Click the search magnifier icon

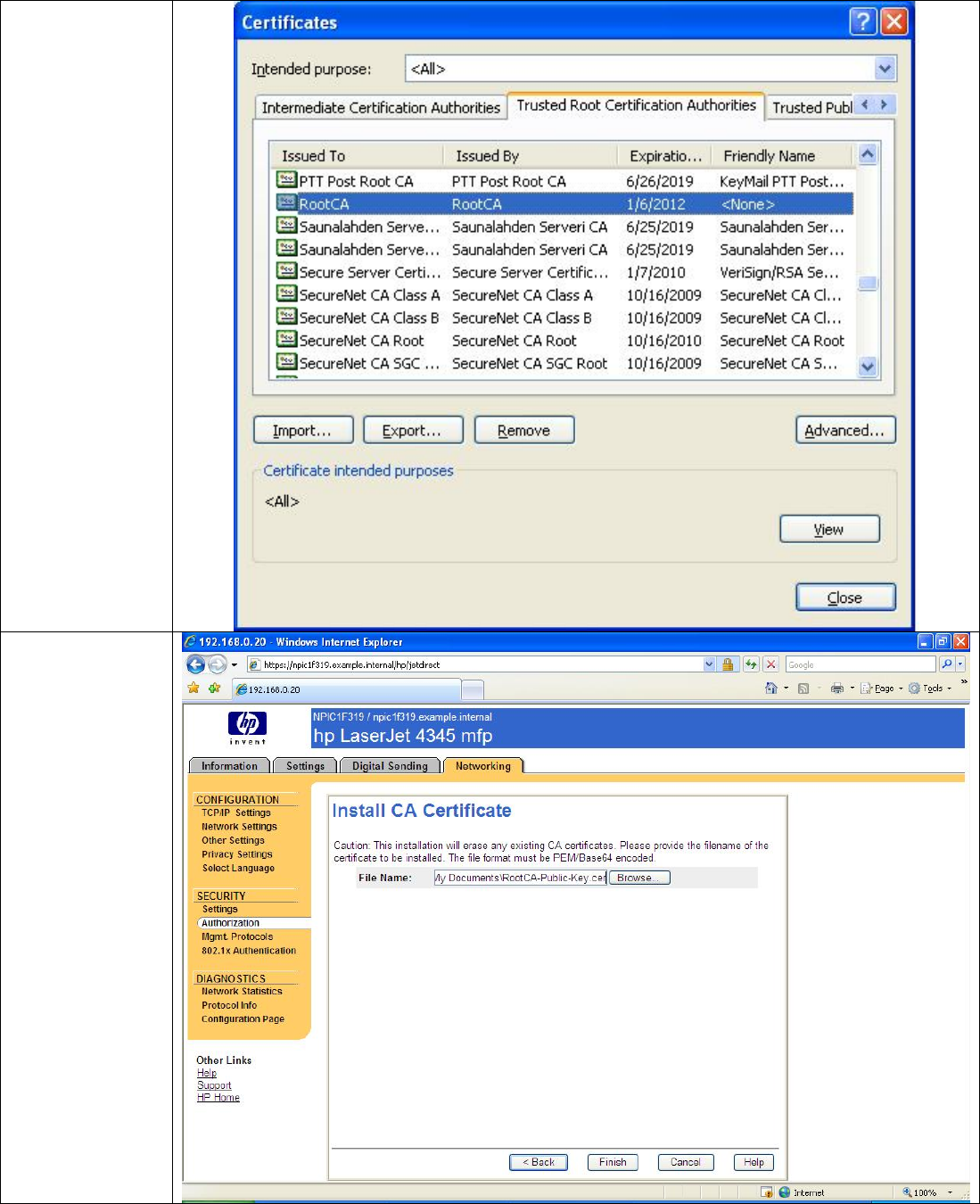point(946,664)
